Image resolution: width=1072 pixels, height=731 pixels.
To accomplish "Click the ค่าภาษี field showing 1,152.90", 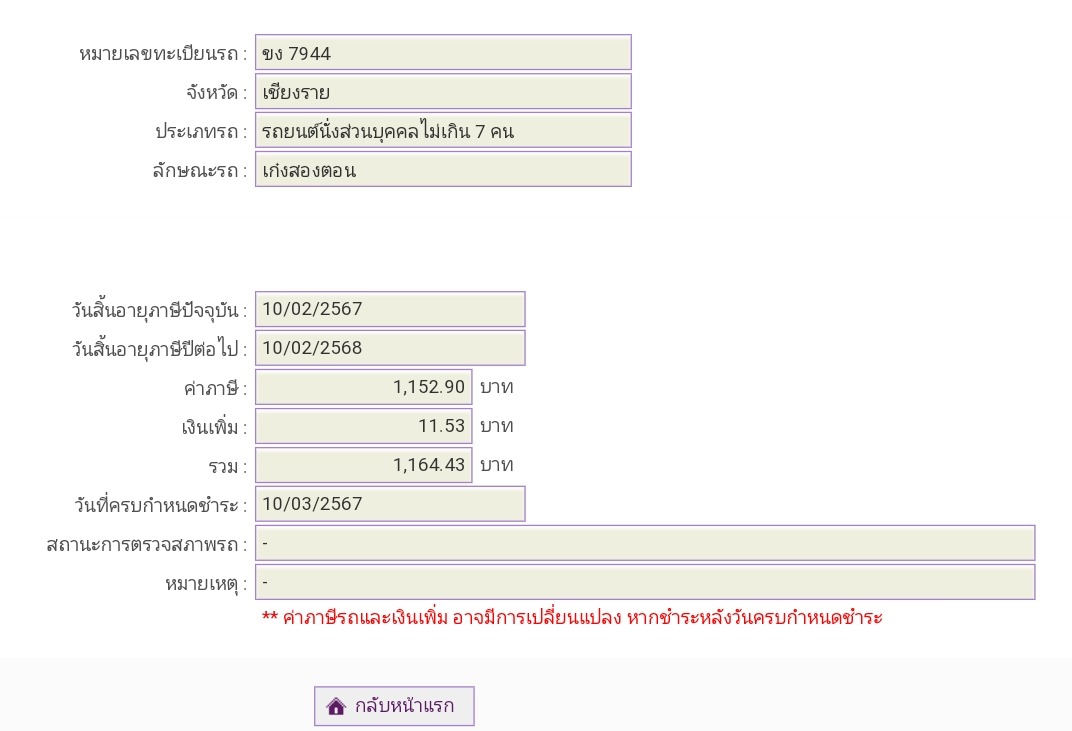I will (x=364, y=387).
